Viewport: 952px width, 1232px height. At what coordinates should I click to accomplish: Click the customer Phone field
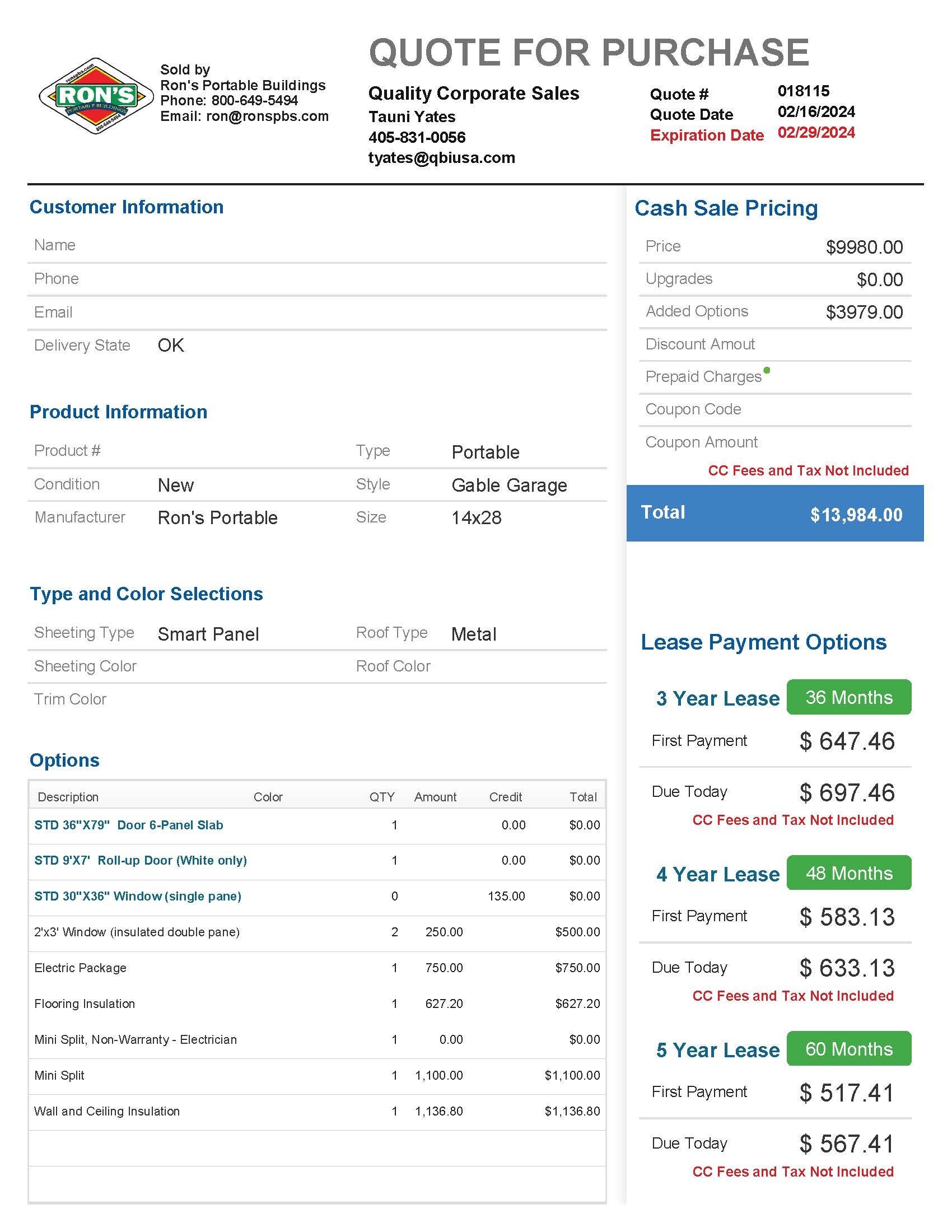[x=317, y=279]
